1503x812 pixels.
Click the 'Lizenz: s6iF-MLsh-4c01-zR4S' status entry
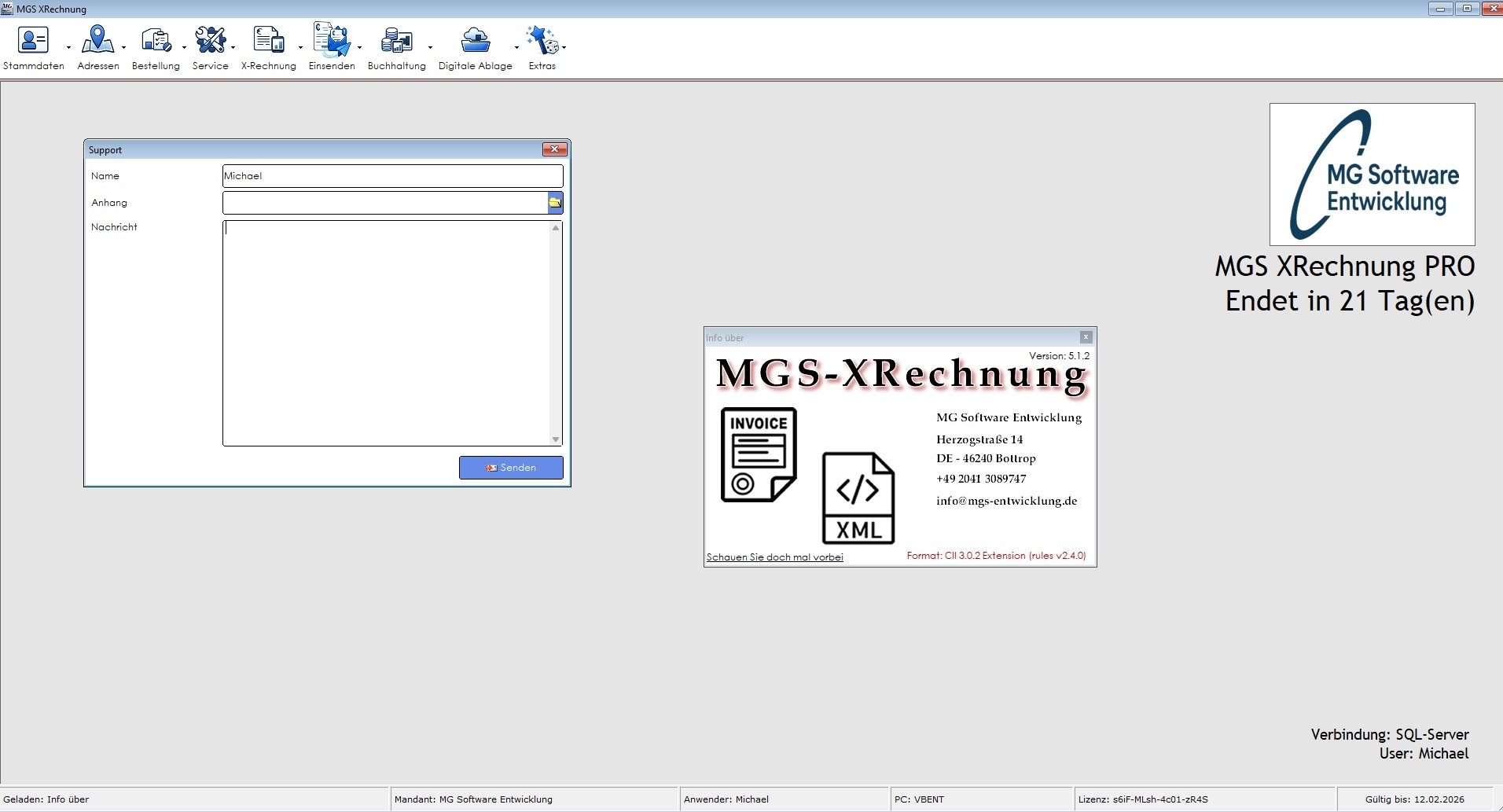(x=1143, y=799)
